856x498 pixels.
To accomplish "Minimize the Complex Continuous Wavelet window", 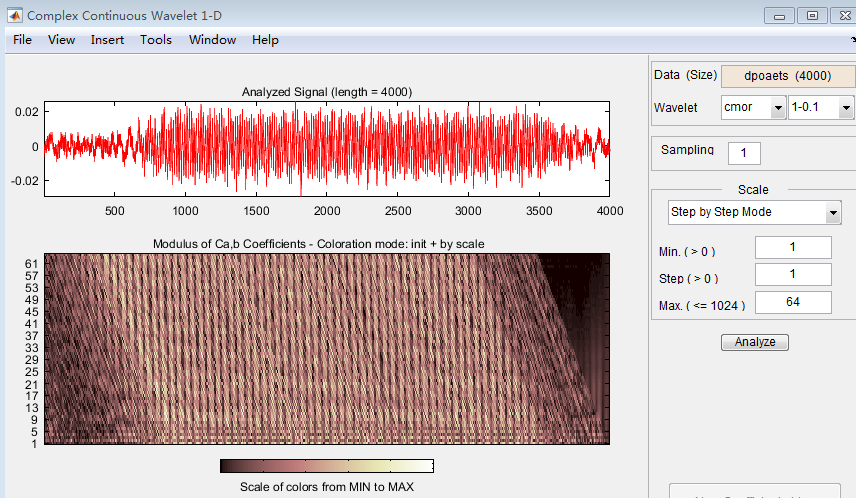I will tap(779, 16).
